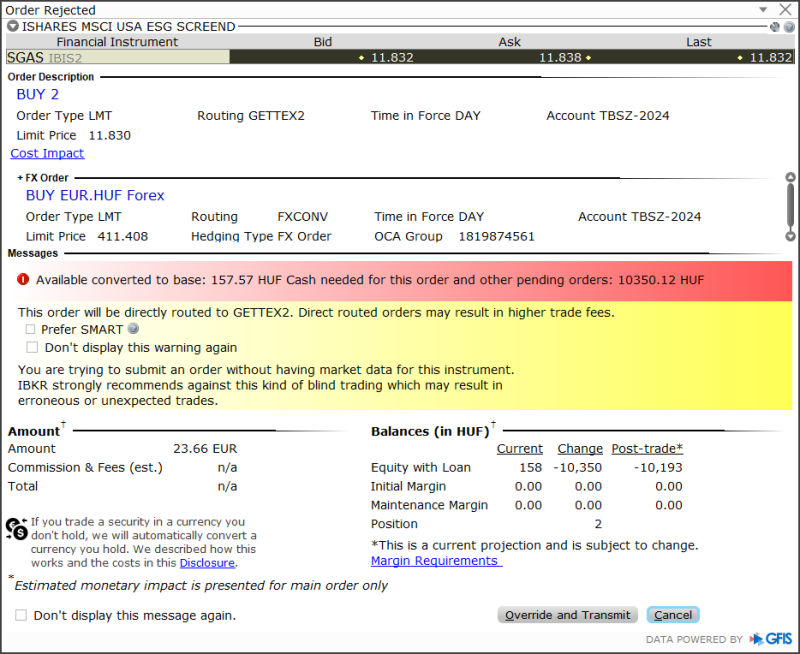This screenshot has height=654, width=800.
Task: Click the red error icon in Messages
Action: coord(23,279)
